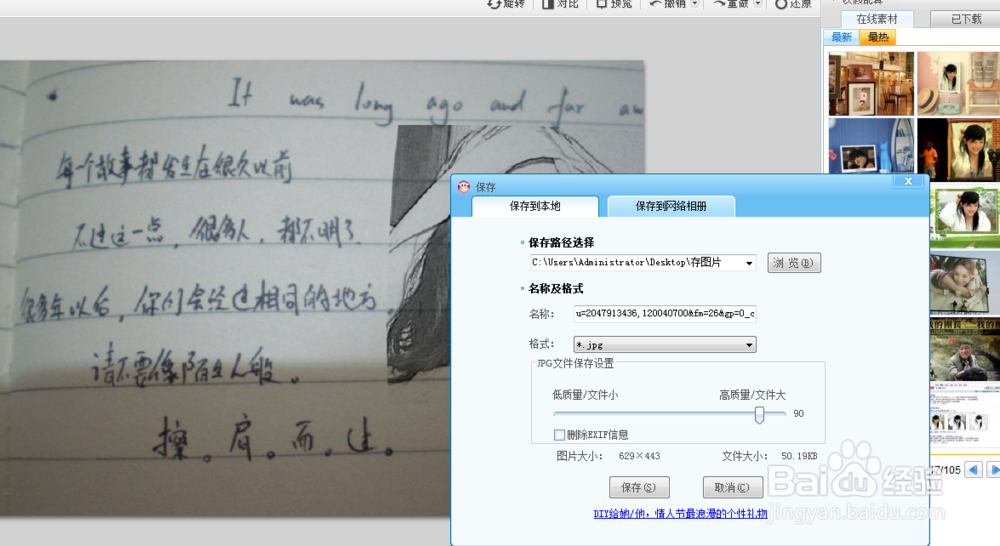Open the DIY给她/他 情人节 gift link
Viewport: 1000px width, 546px height.
coord(680,513)
